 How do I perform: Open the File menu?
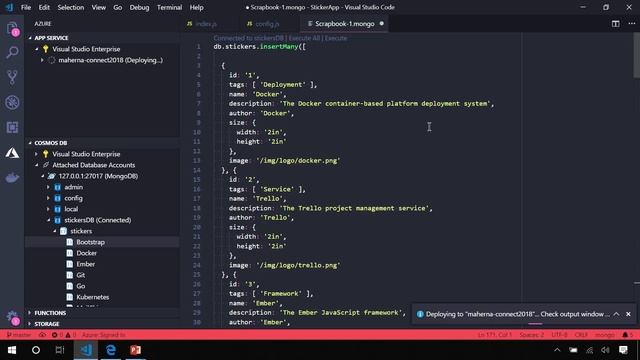(26, 7)
